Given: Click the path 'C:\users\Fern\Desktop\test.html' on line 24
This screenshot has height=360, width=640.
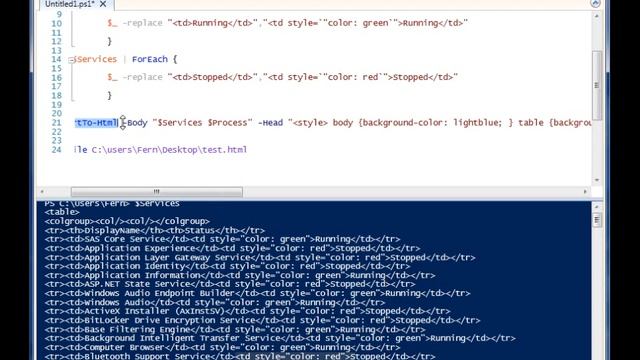Looking at the screenshot, I should point(169,150).
